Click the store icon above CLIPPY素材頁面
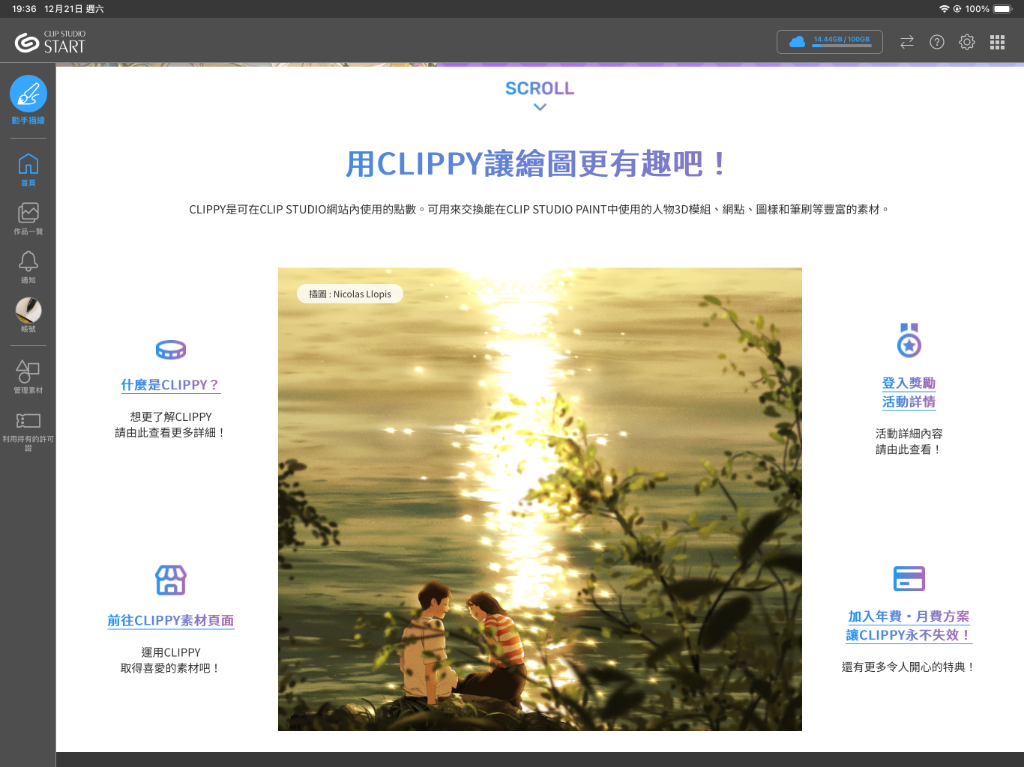Viewport: 1024px width, 767px height. pyautogui.click(x=171, y=580)
